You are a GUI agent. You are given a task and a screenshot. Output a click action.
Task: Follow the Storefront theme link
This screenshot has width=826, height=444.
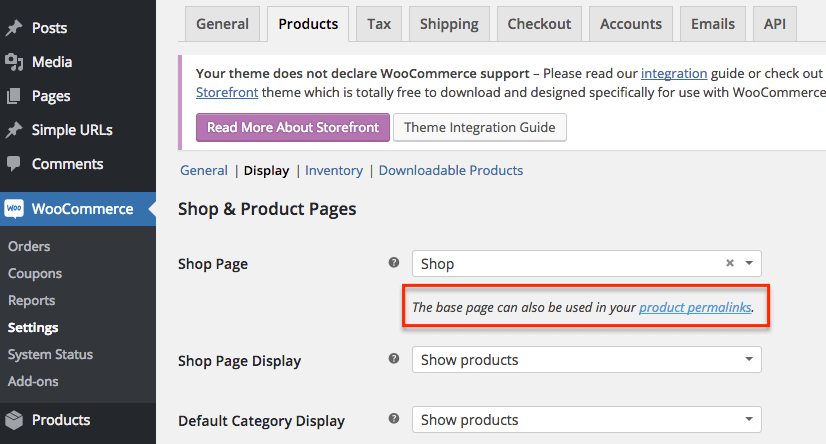227,92
